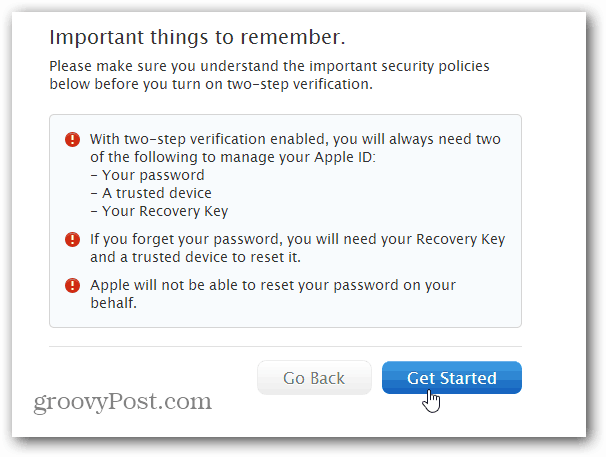This screenshot has width=606, height=457.
Task: Click the horizontal divider above the buttons
Action: click(x=285, y=346)
